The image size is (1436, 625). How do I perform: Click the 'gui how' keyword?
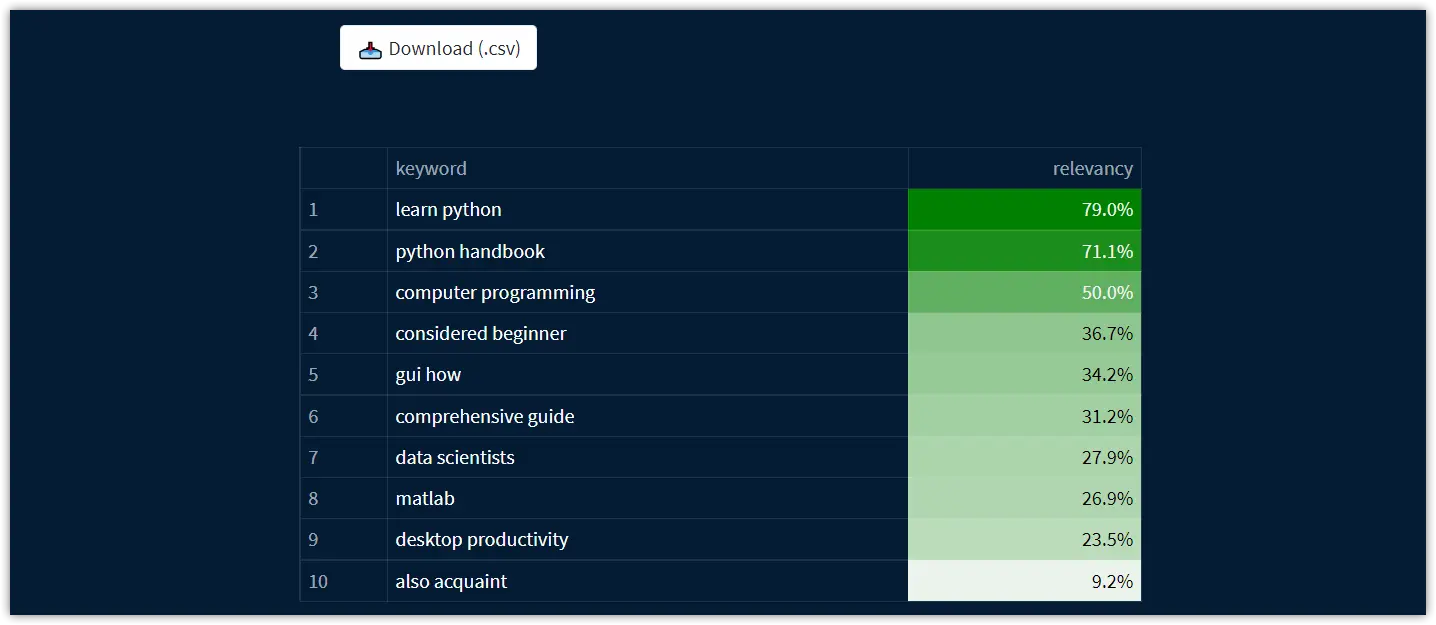pyautogui.click(x=428, y=374)
